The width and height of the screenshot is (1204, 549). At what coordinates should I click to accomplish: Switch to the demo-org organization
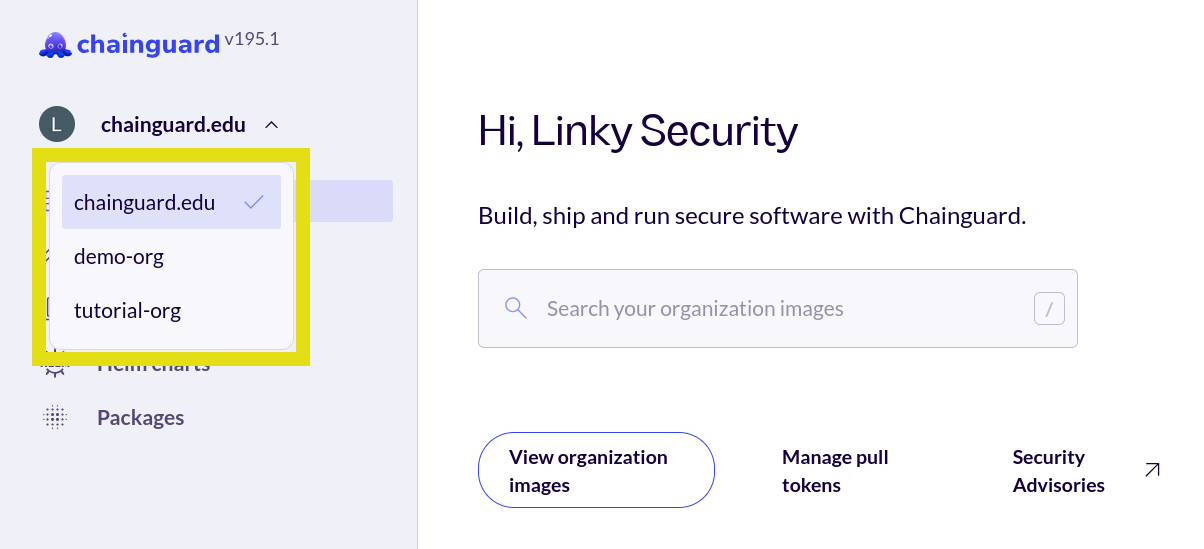pyautogui.click(x=119, y=257)
